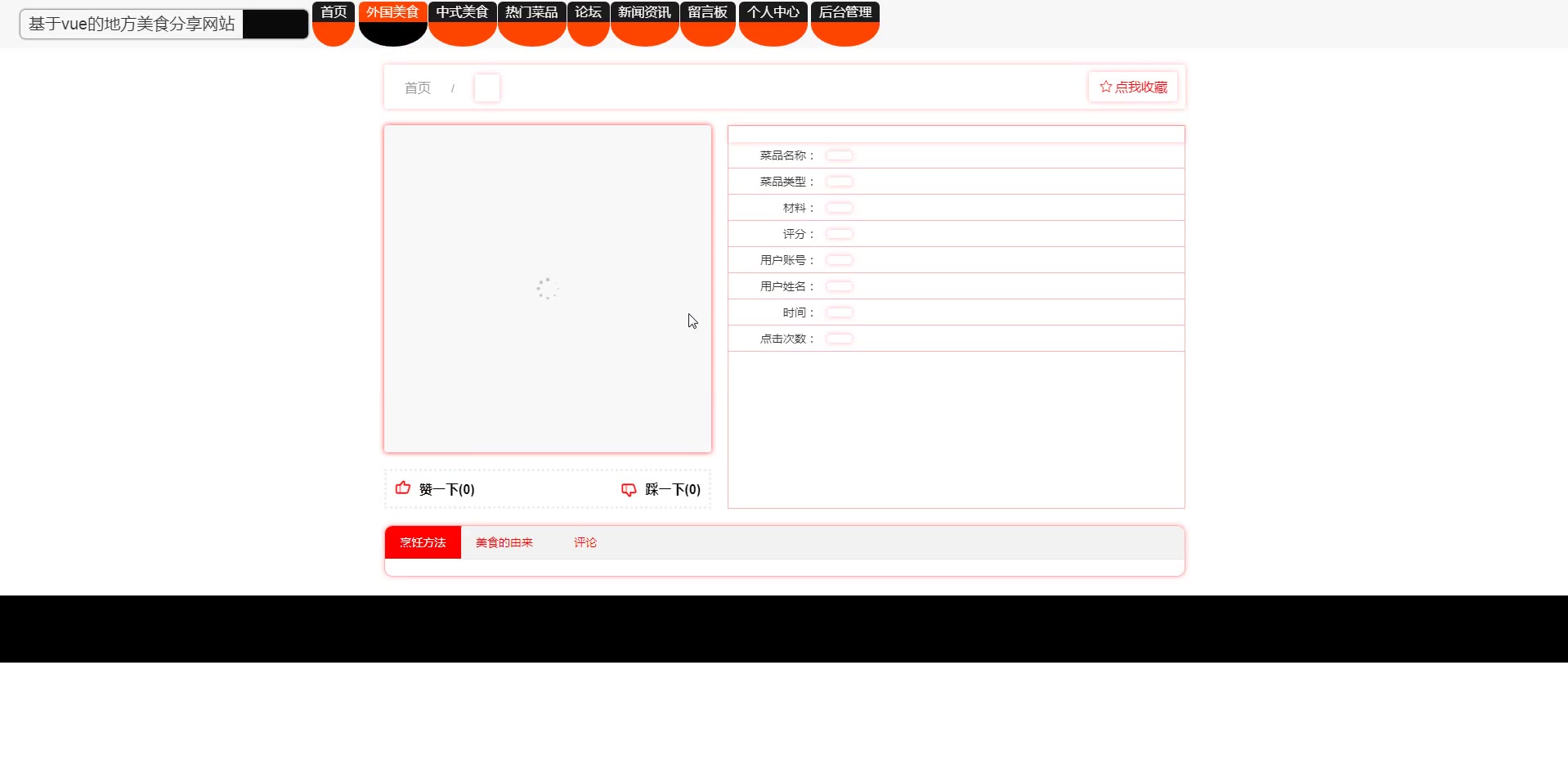Click the value pill beside 点击次数

click(x=840, y=339)
